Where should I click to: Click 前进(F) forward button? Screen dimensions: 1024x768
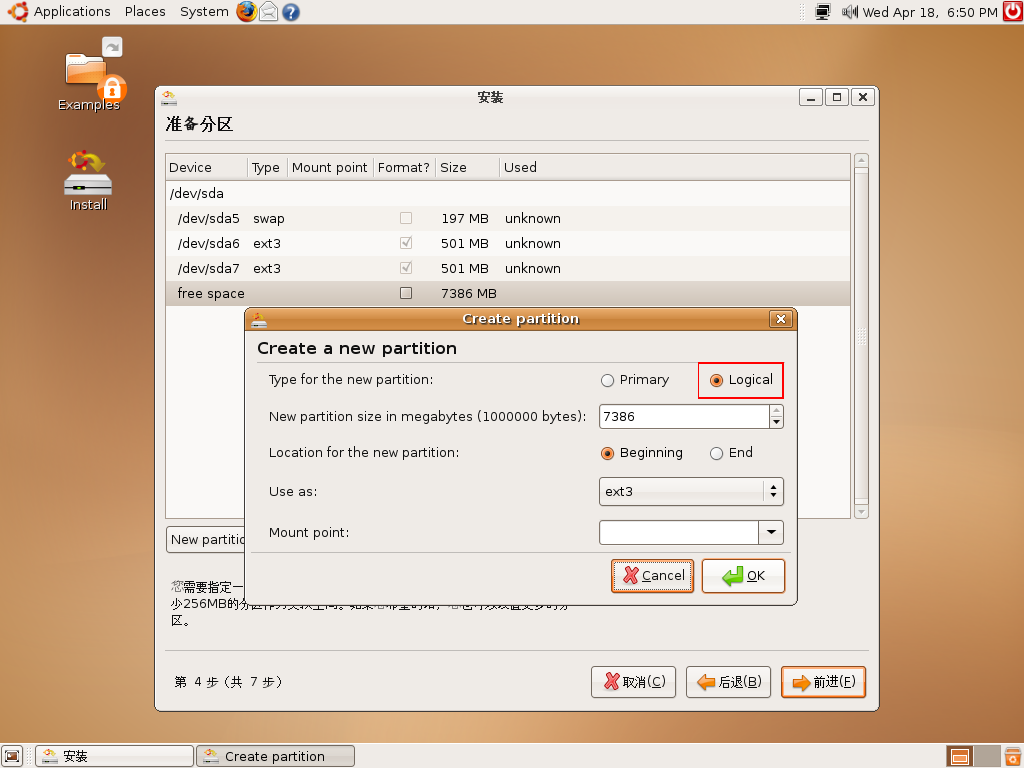click(824, 682)
